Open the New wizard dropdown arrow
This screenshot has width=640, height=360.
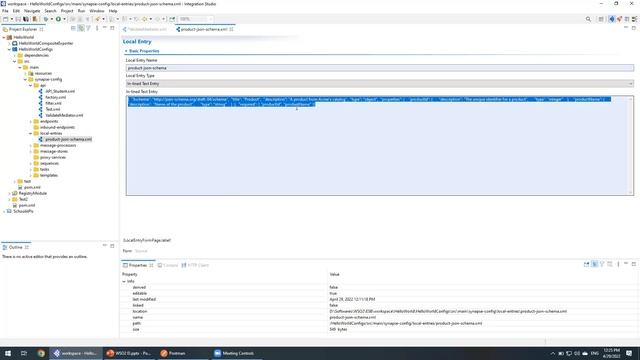(x=11, y=19)
